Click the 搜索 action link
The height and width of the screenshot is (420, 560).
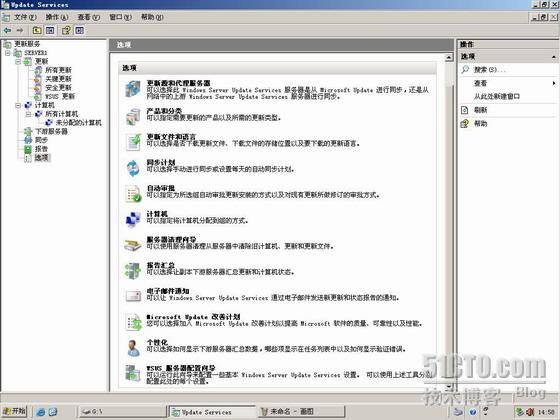(x=489, y=70)
